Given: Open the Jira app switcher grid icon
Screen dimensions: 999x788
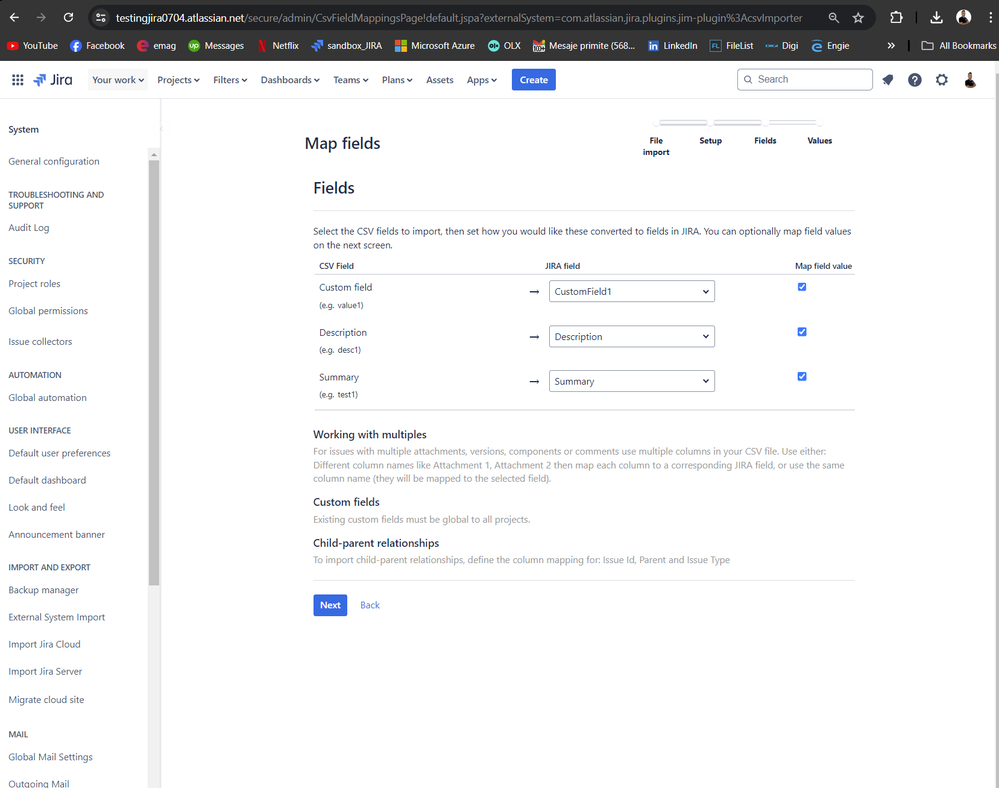Looking at the screenshot, I should pos(18,80).
